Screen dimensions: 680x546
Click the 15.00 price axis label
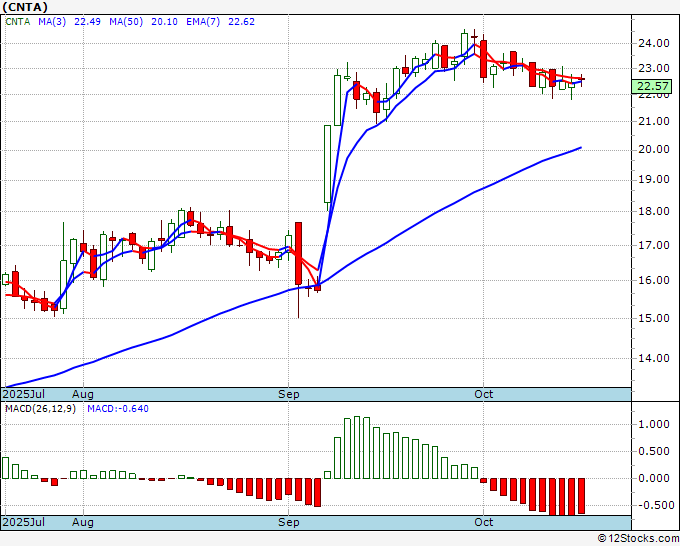point(654,318)
